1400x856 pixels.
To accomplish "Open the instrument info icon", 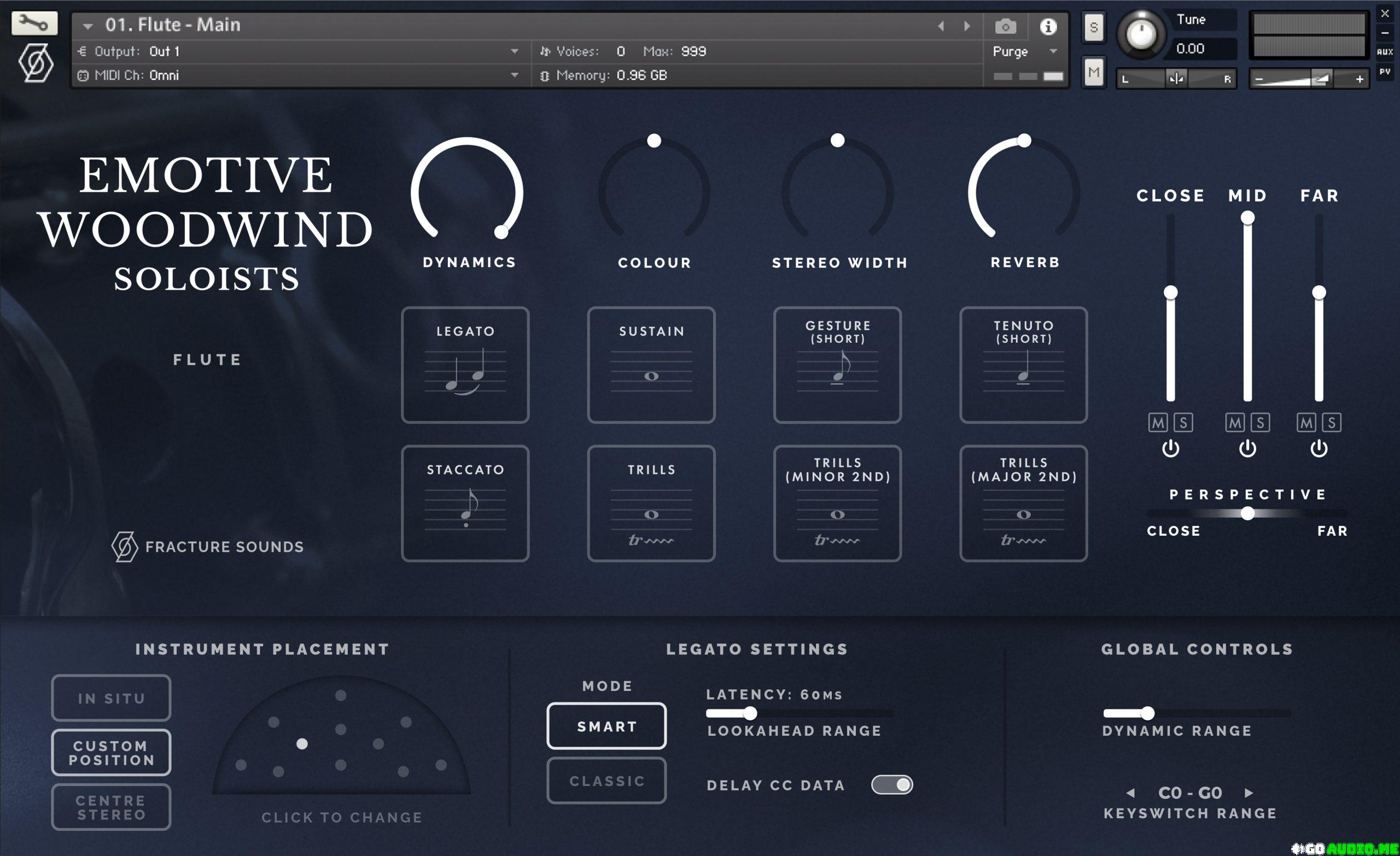I will coord(1048,26).
